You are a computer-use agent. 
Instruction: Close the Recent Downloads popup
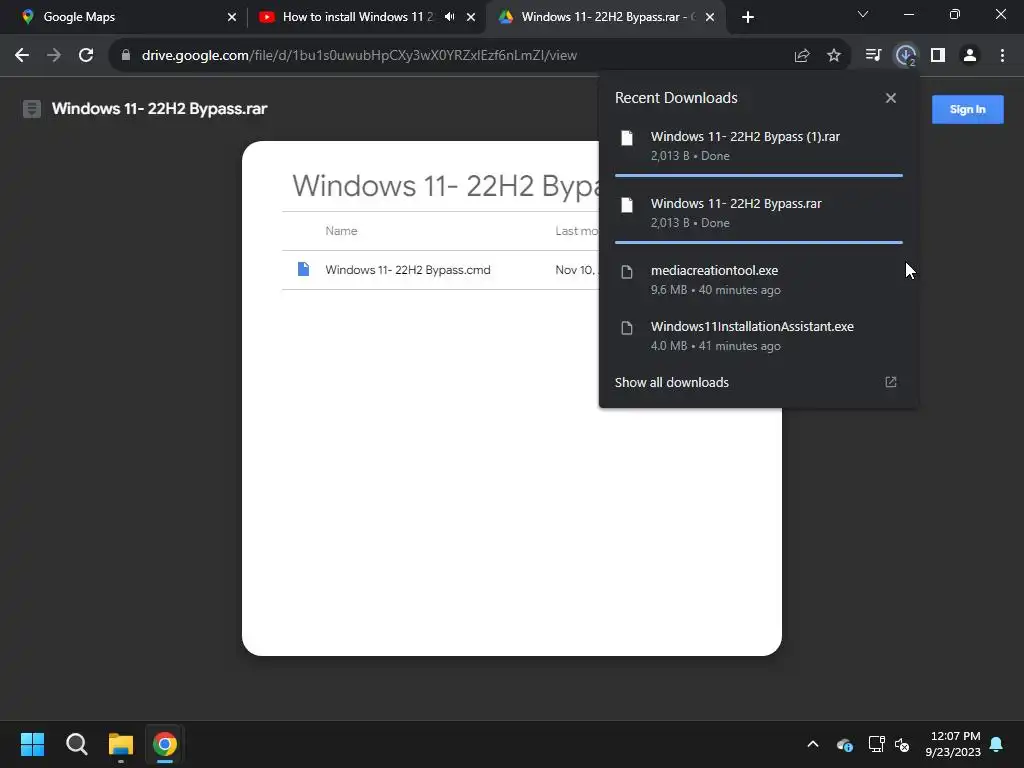(891, 98)
